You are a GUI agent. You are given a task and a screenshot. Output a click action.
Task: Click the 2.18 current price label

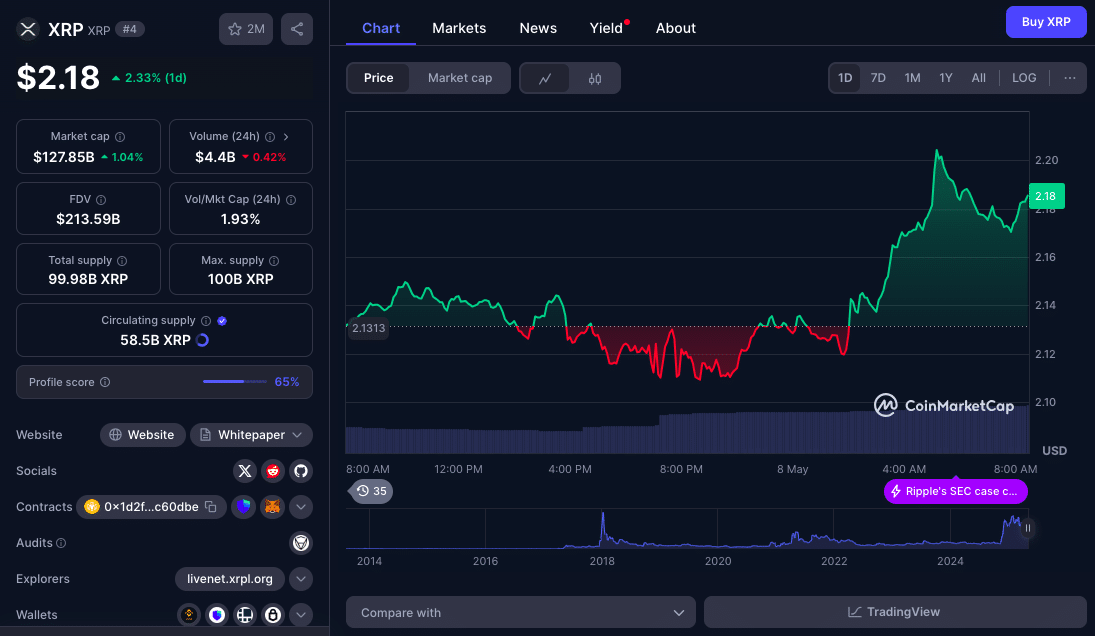(x=1045, y=196)
